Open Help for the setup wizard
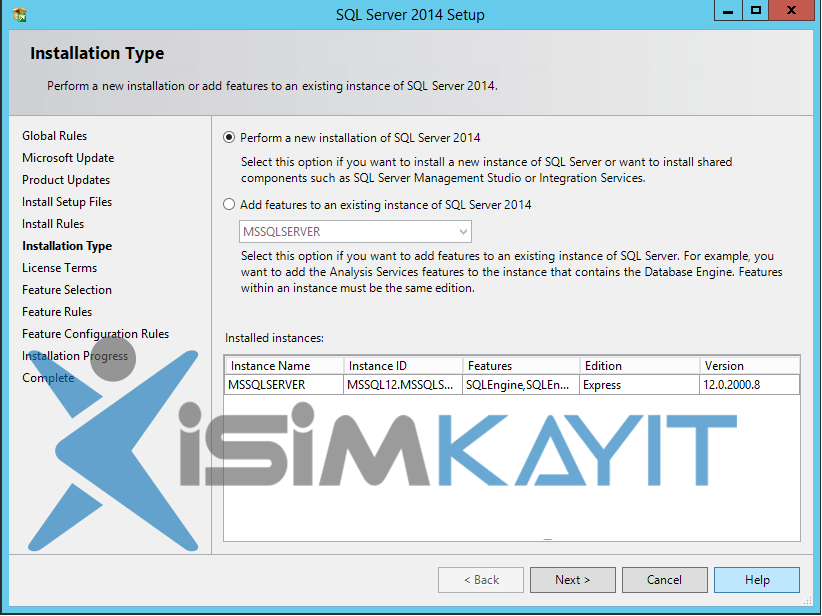822x616 pixels. point(757,580)
